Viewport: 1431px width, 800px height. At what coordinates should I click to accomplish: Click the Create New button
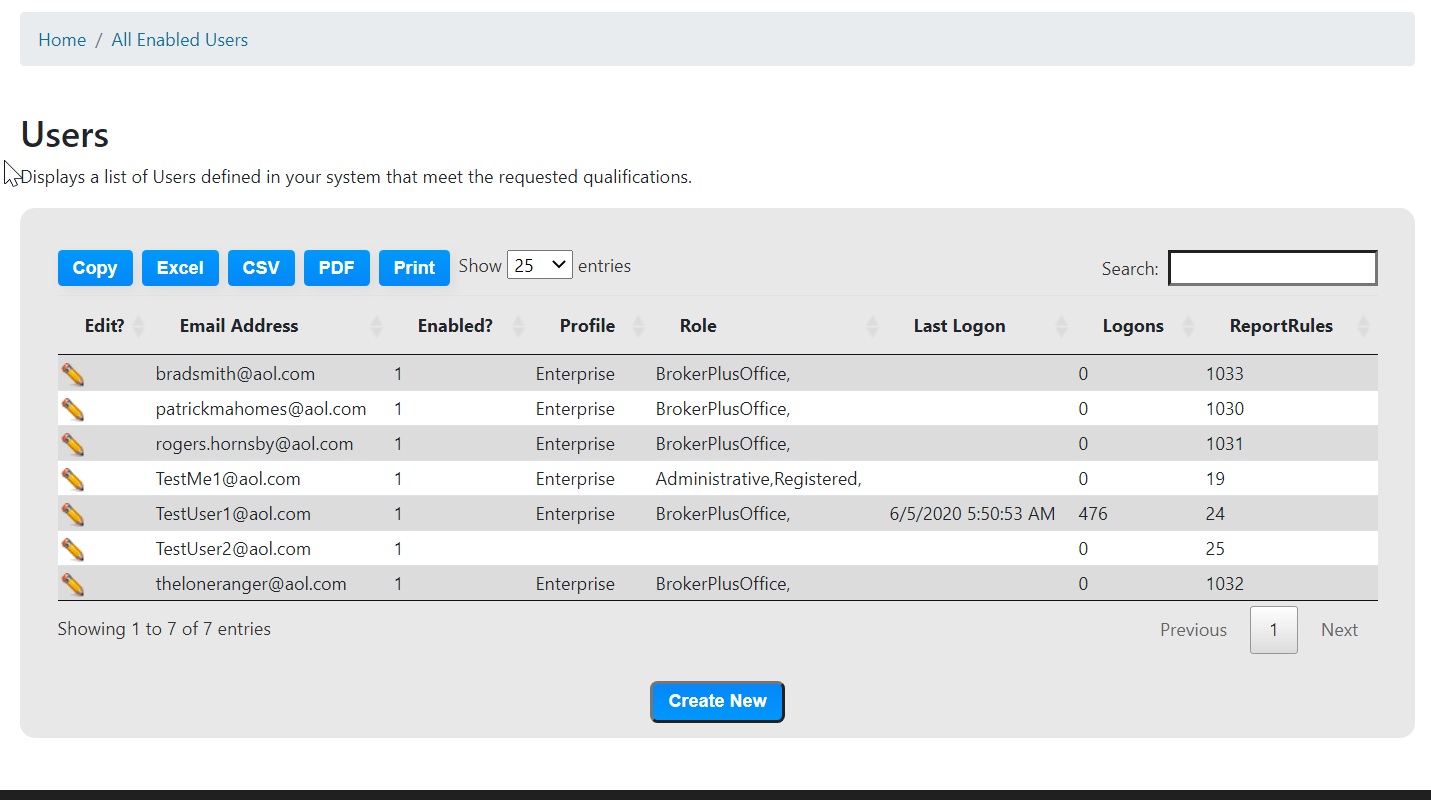click(717, 701)
